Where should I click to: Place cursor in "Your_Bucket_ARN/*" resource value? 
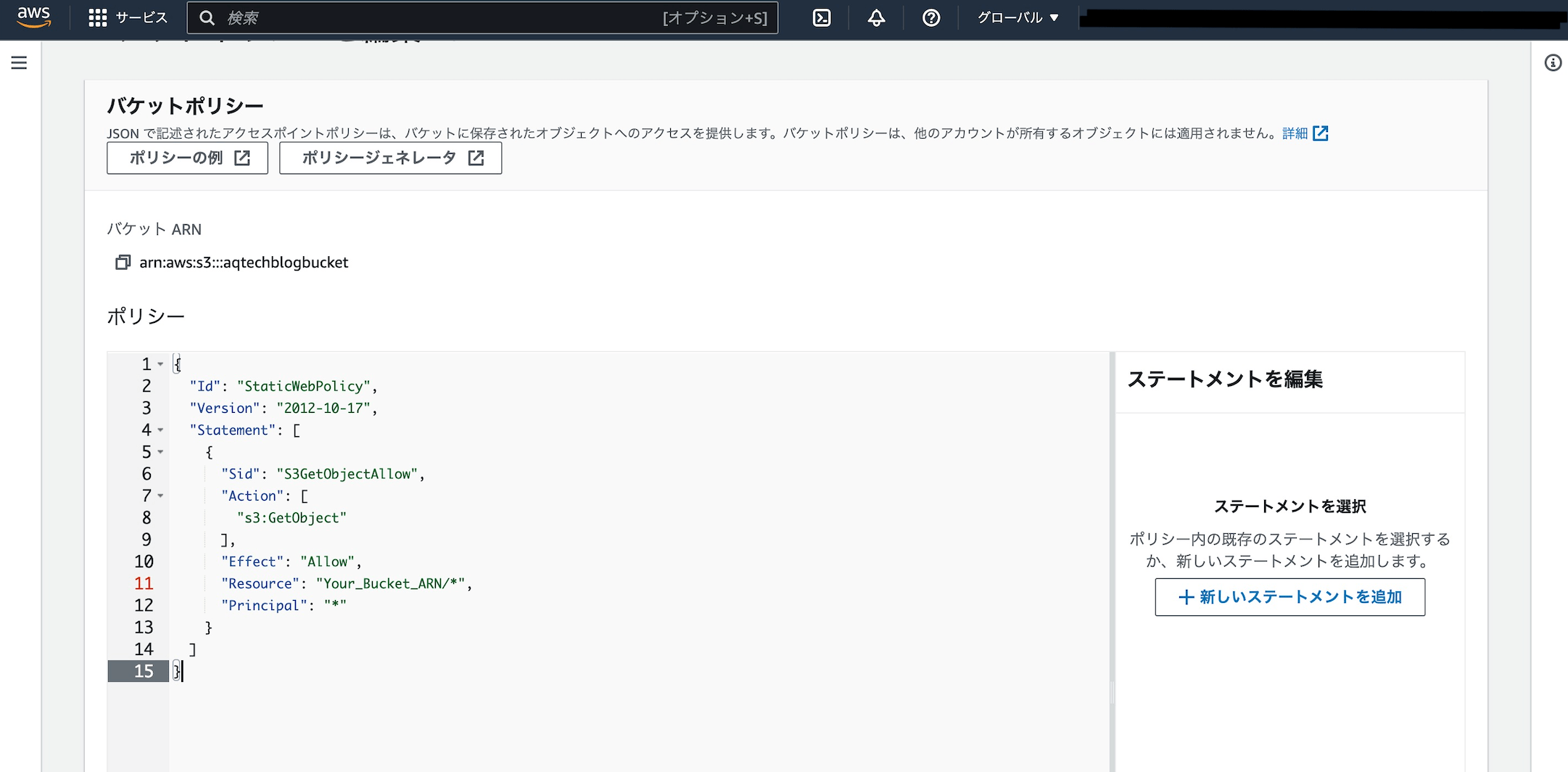[390, 583]
